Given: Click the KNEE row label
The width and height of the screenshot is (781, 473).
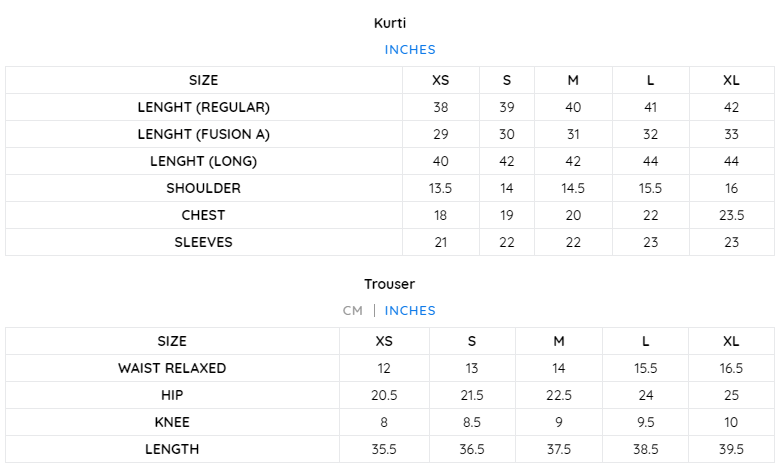Looking at the screenshot, I should tap(172, 422).
